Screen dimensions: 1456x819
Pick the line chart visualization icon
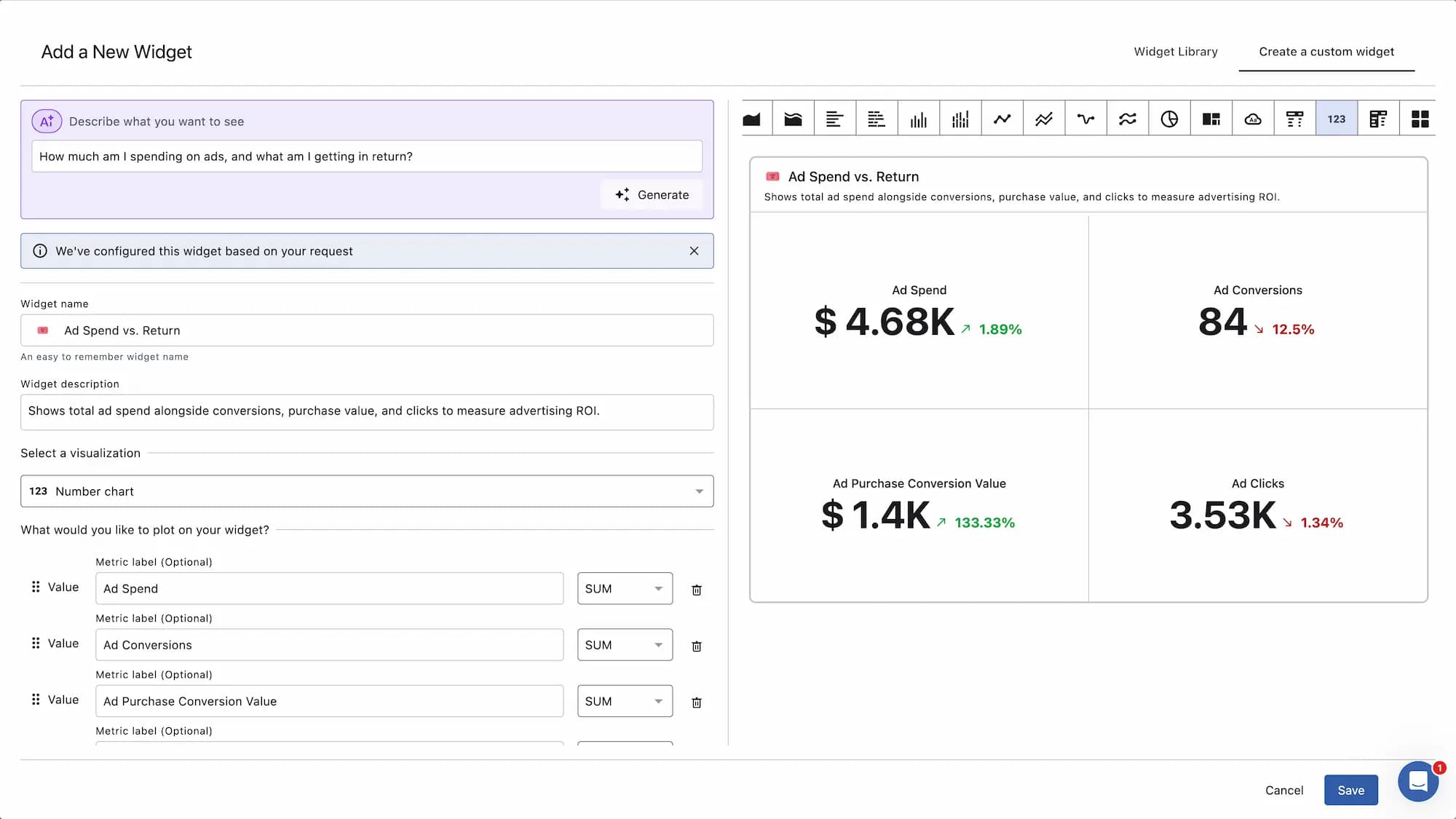(x=1002, y=117)
